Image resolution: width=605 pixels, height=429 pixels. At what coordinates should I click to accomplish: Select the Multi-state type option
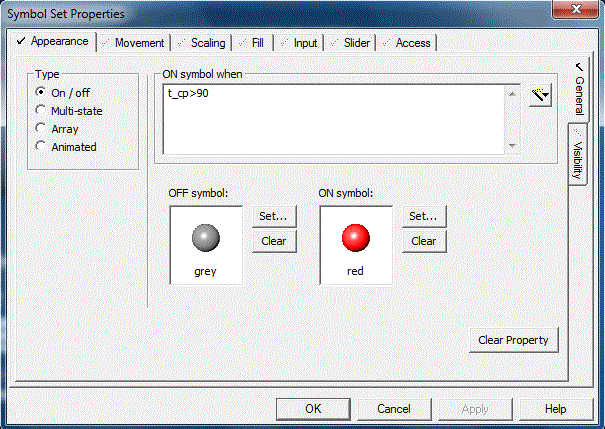[x=41, y=111]
